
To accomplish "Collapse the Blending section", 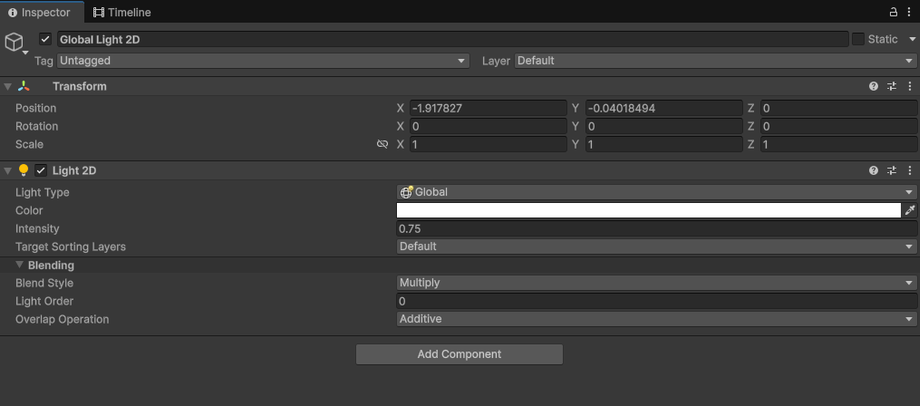I will [x=20, y=265].
